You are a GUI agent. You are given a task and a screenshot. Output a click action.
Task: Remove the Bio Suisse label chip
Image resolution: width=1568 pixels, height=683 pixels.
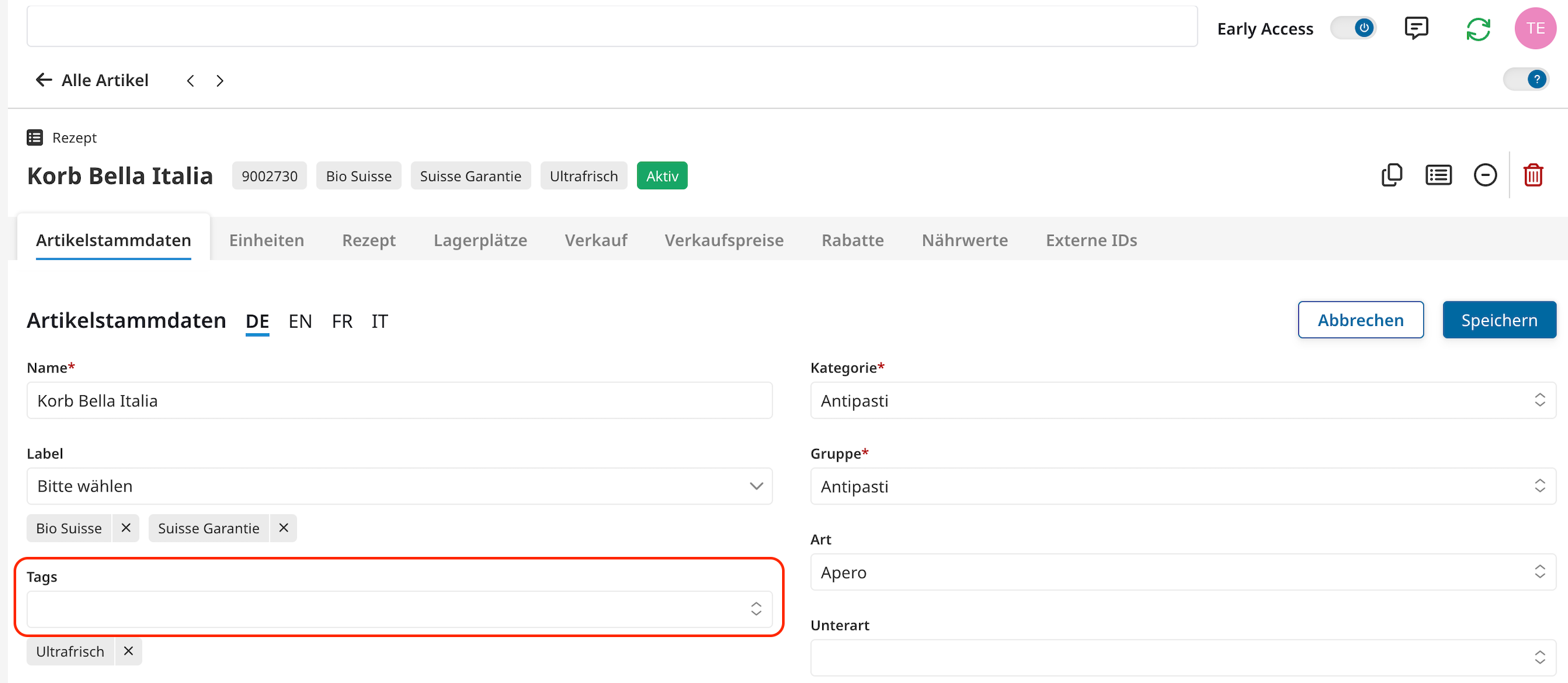click(126, 528)
